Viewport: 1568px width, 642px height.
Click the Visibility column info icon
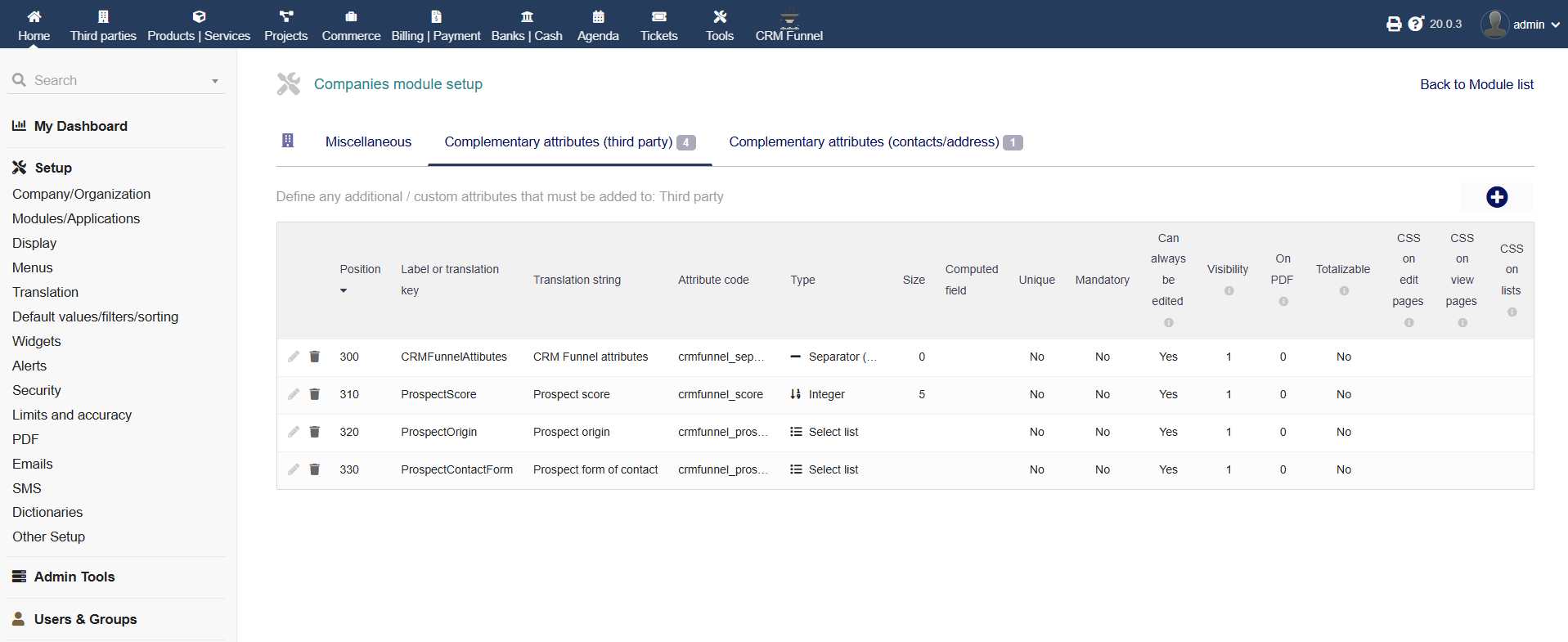(1229, 291)
